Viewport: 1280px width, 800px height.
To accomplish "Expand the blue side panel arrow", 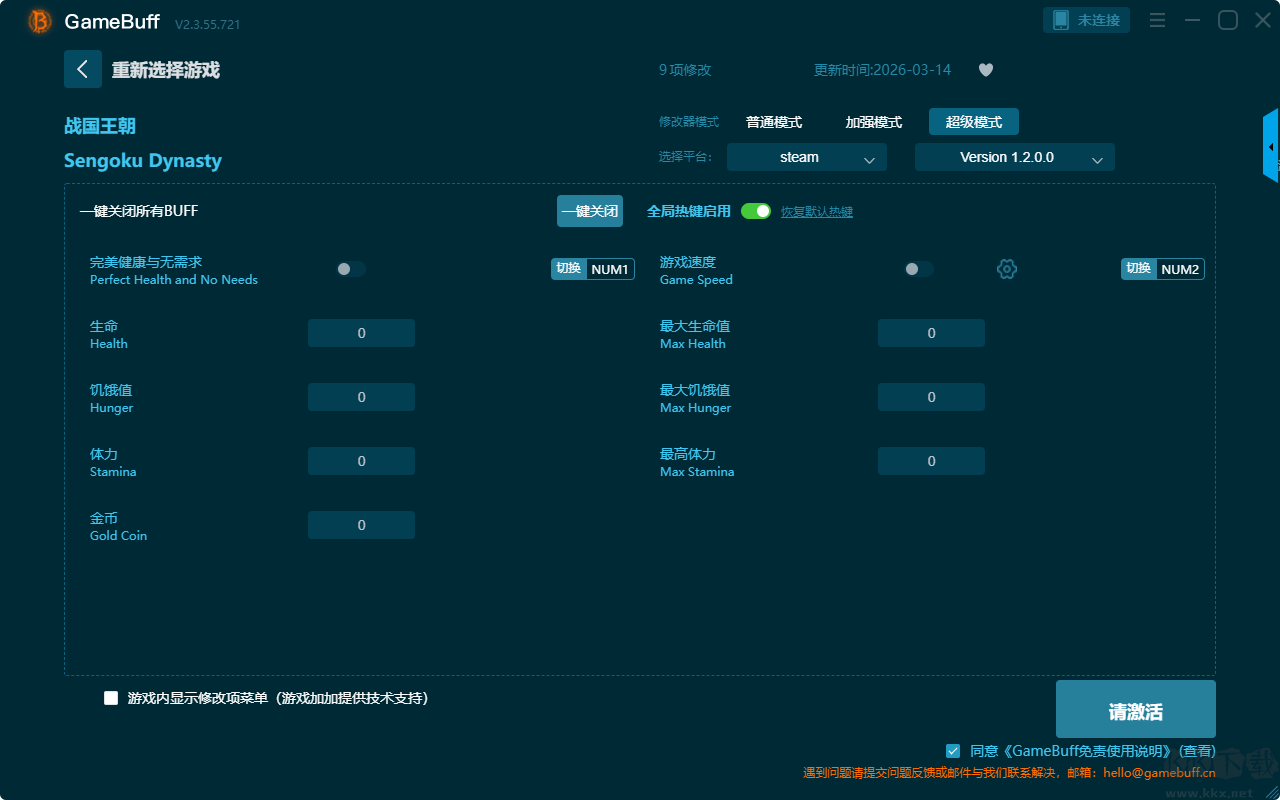I will 1271,146.
